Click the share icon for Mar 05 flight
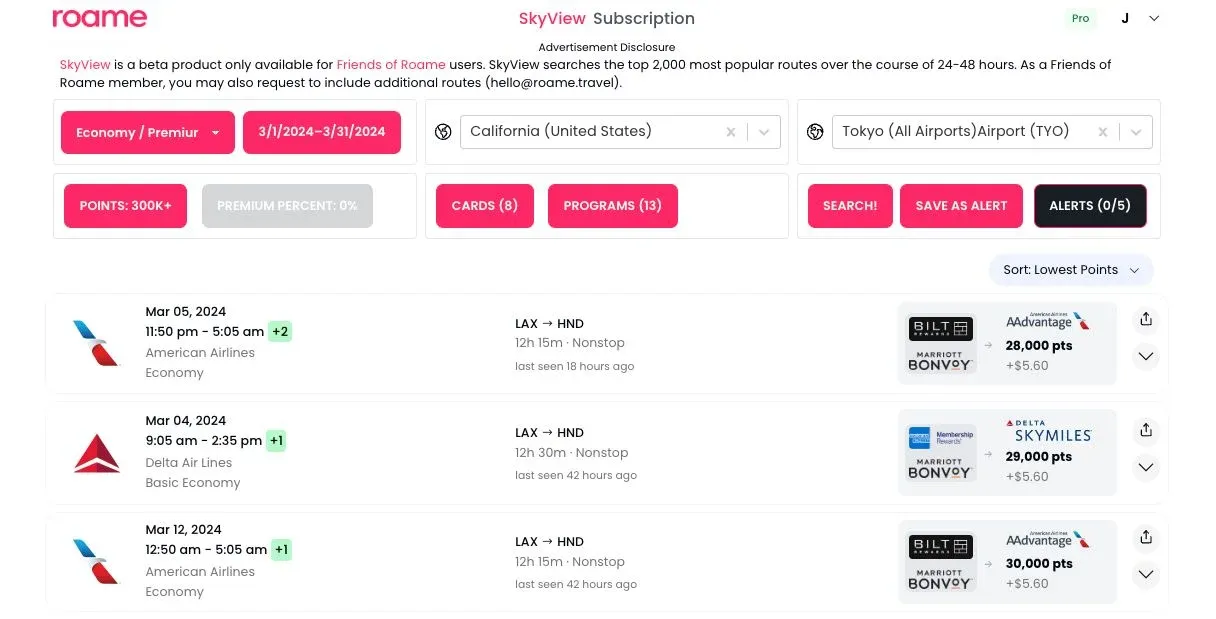 [x=1146, y=320]
